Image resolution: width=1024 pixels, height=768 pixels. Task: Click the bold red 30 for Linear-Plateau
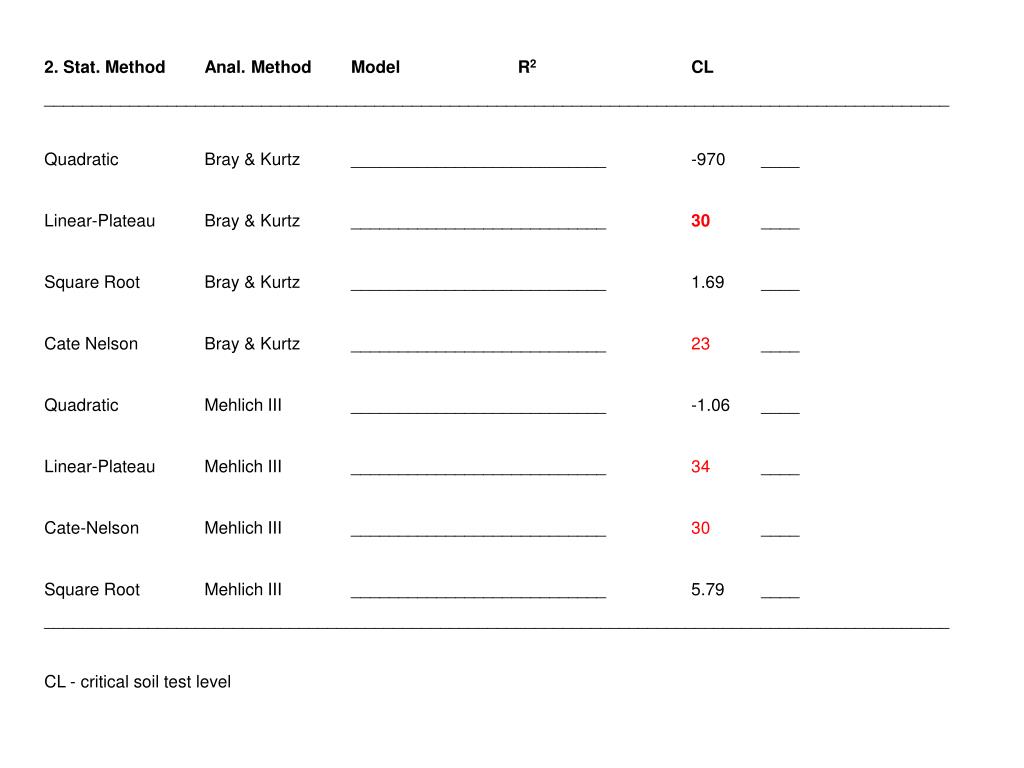tap(700, 221)
